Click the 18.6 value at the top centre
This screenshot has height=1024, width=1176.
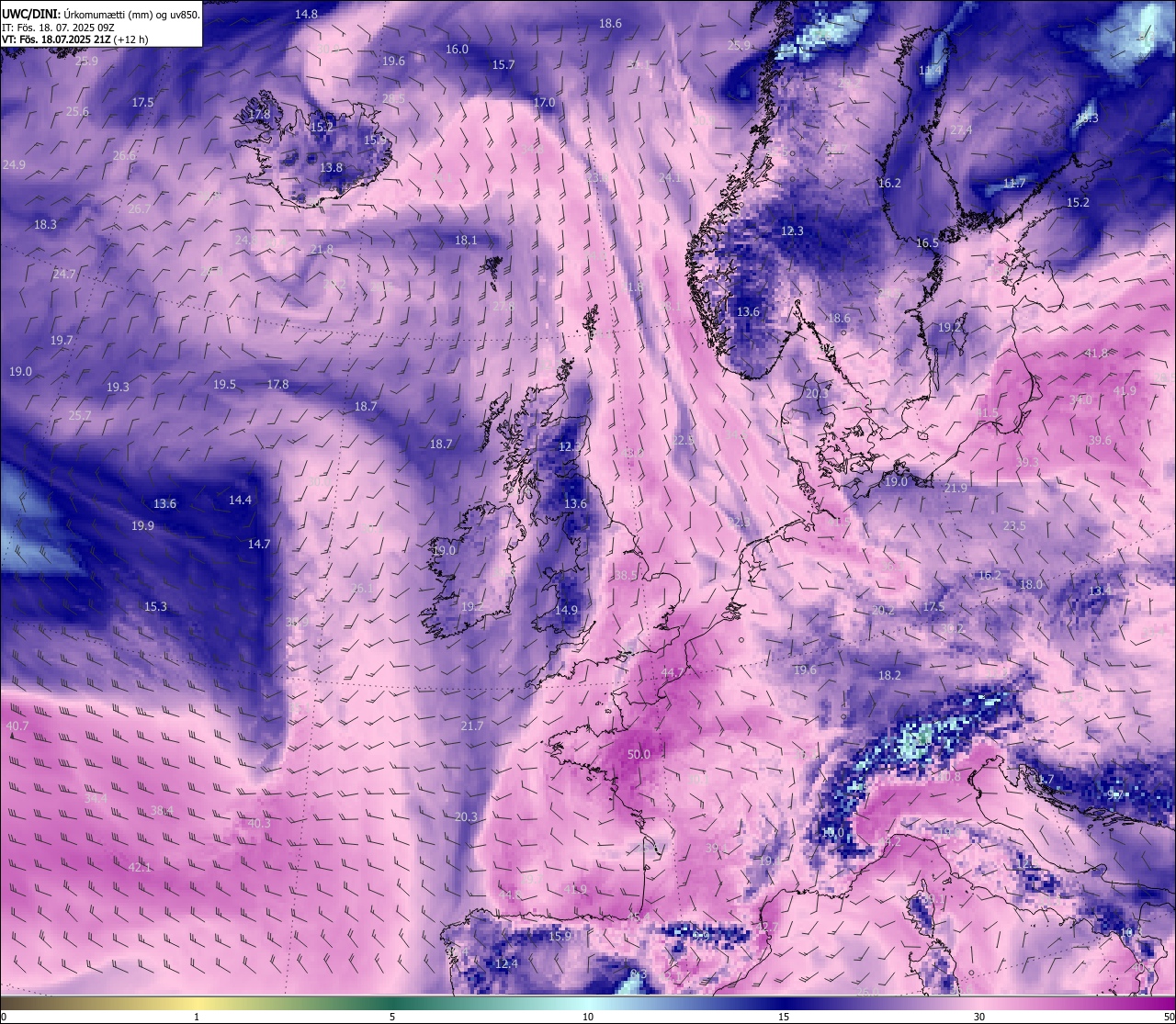click(x=610, y=24)
